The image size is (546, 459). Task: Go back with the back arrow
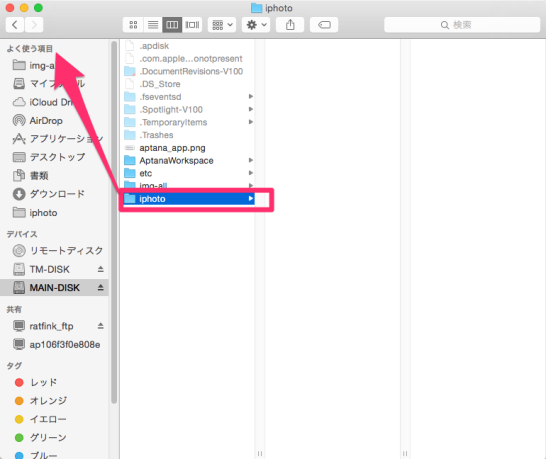(x=15, y=25)
